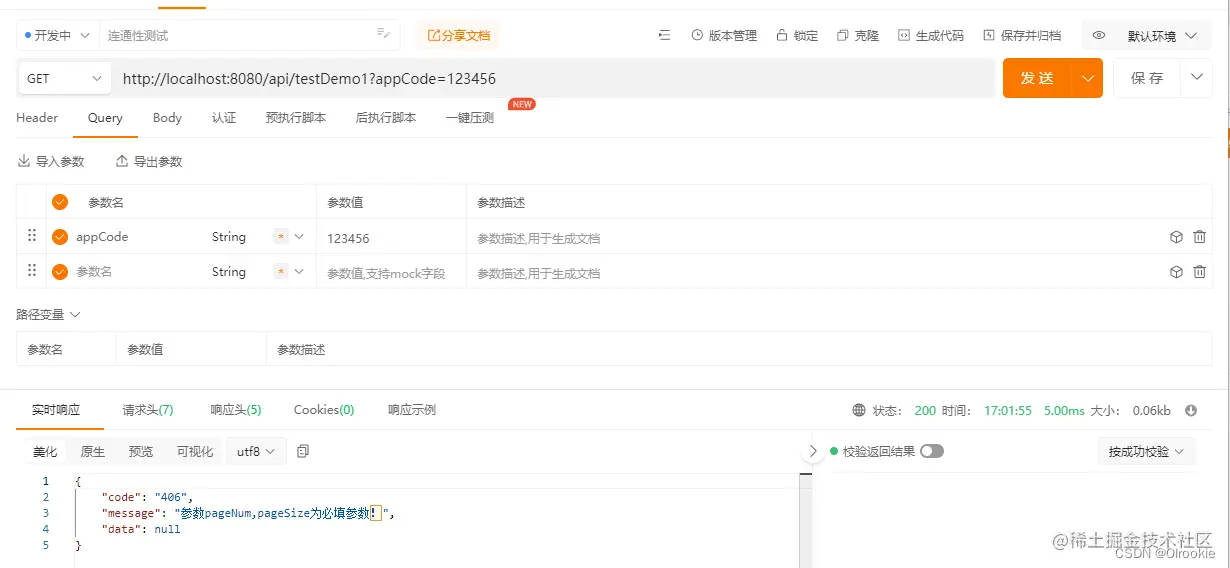Viewport: 1230px width, 568px height.
Task: Select the 美化 response view
Action: tap(45, 451)
